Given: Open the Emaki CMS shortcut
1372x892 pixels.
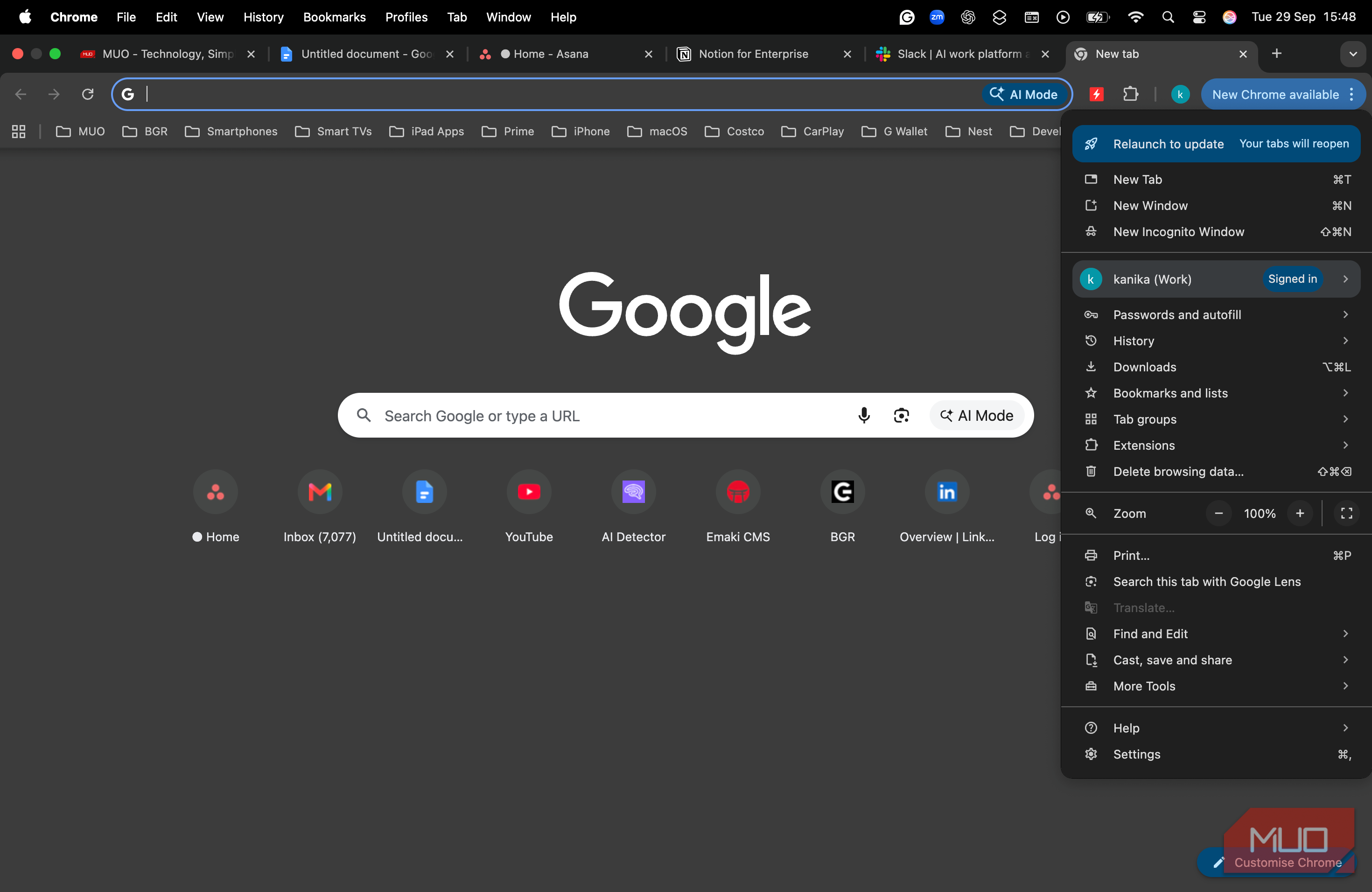Looking at the screenshot, I should click(x=738, y=507).
